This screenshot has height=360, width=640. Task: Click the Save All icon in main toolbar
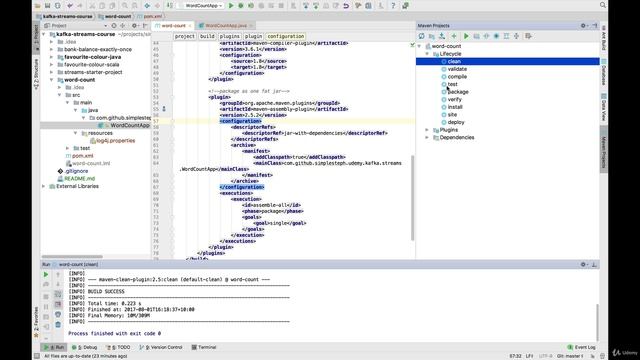pos(48,6)
